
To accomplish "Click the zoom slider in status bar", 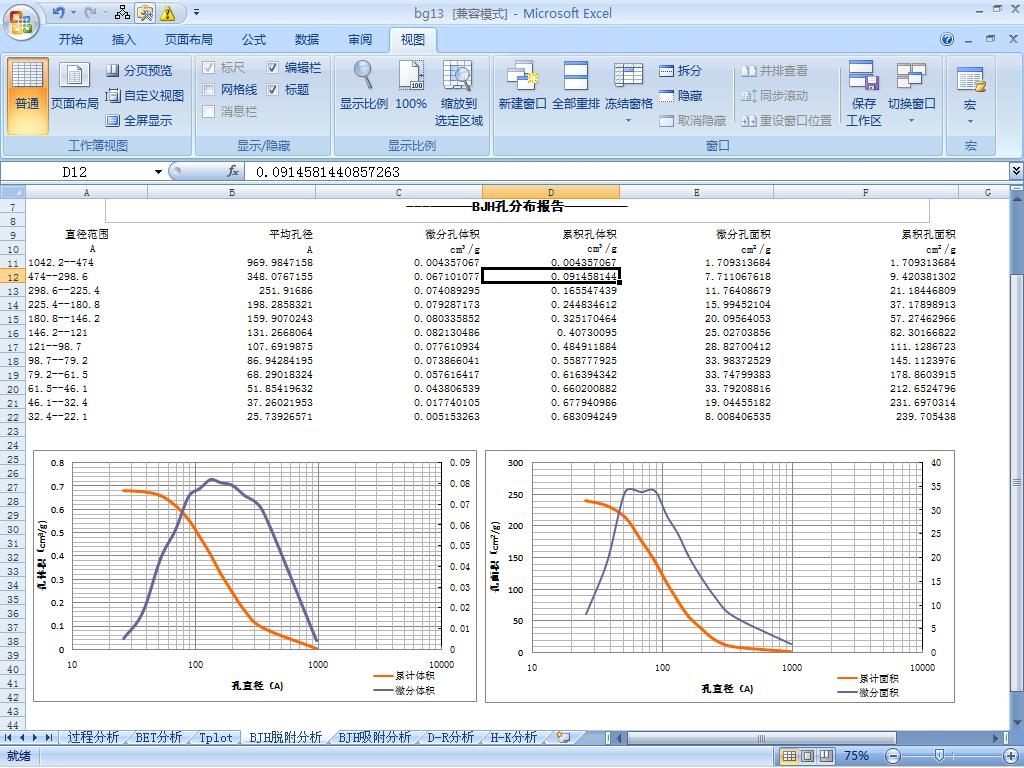I will [x=938, y=756].
